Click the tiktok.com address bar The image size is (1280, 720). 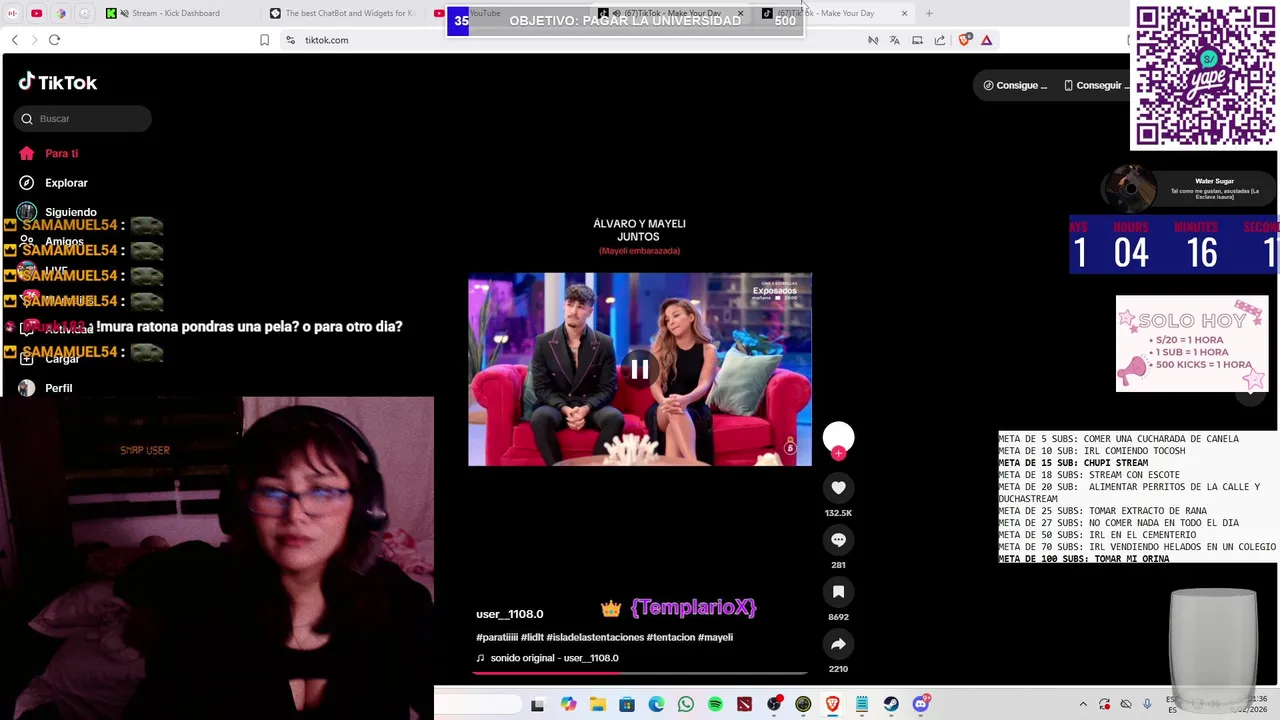(x=570, y=40)
